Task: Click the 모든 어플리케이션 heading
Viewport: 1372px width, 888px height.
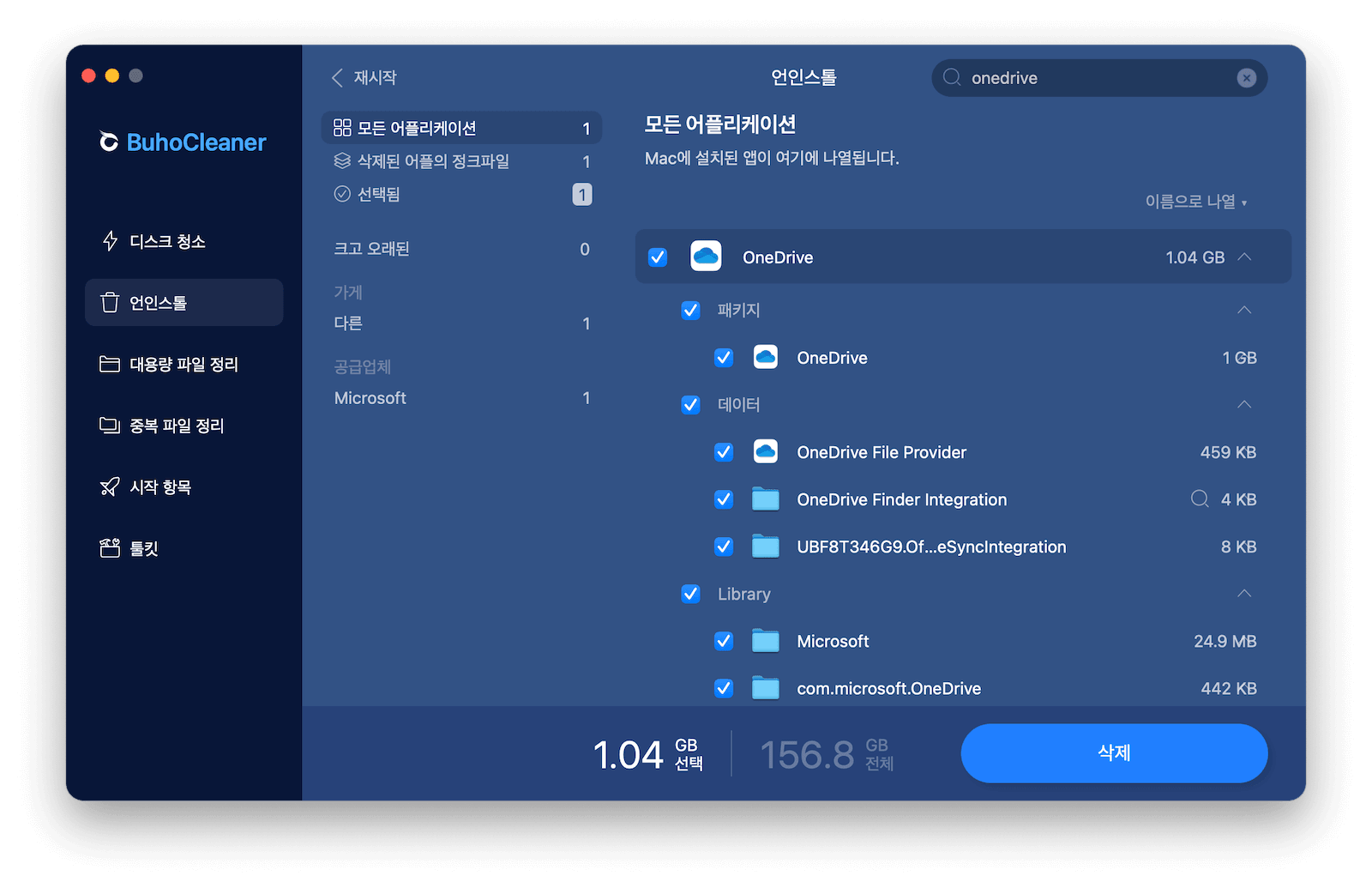Action: click(719, 124)
